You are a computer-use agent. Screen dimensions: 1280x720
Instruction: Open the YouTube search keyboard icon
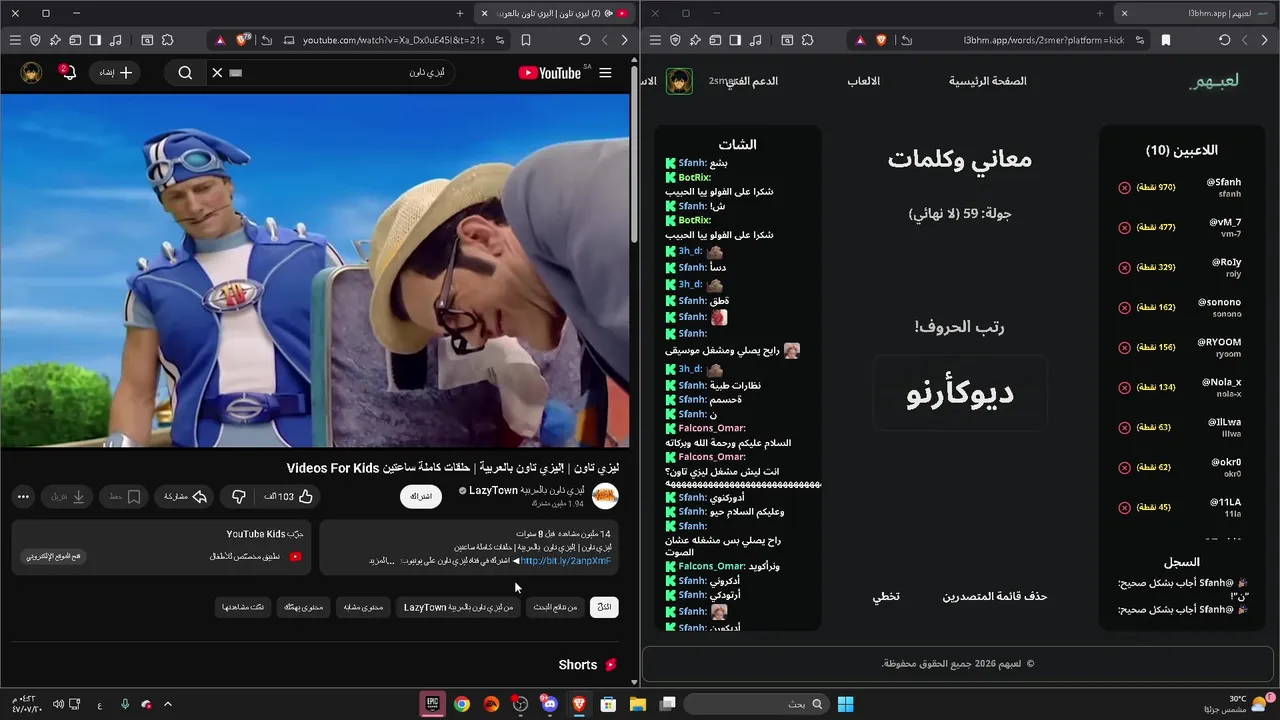click(x=236, y=73)
